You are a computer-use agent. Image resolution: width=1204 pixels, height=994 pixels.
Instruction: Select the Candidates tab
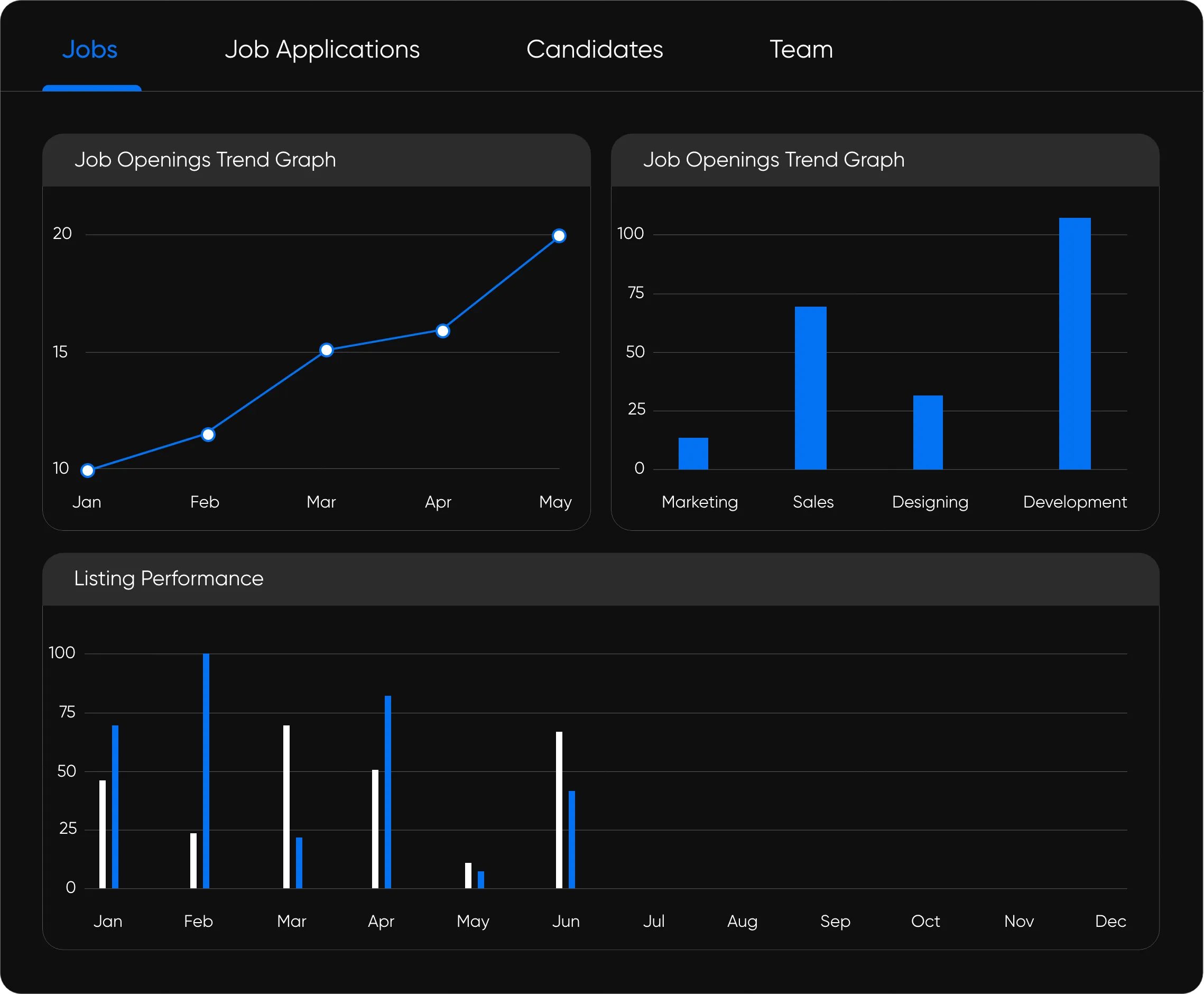pyautogui.click(x=595, y=50)
